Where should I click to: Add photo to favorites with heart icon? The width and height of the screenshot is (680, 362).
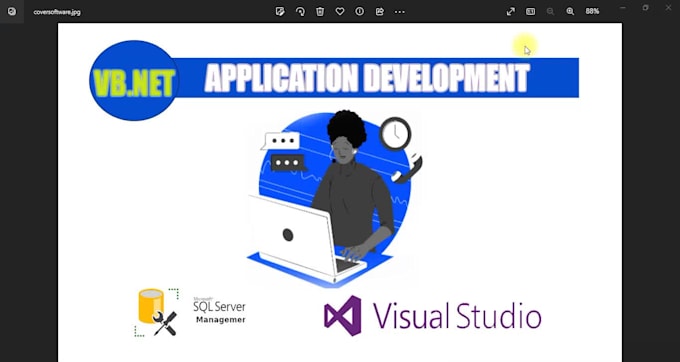(x=340, y=12)
